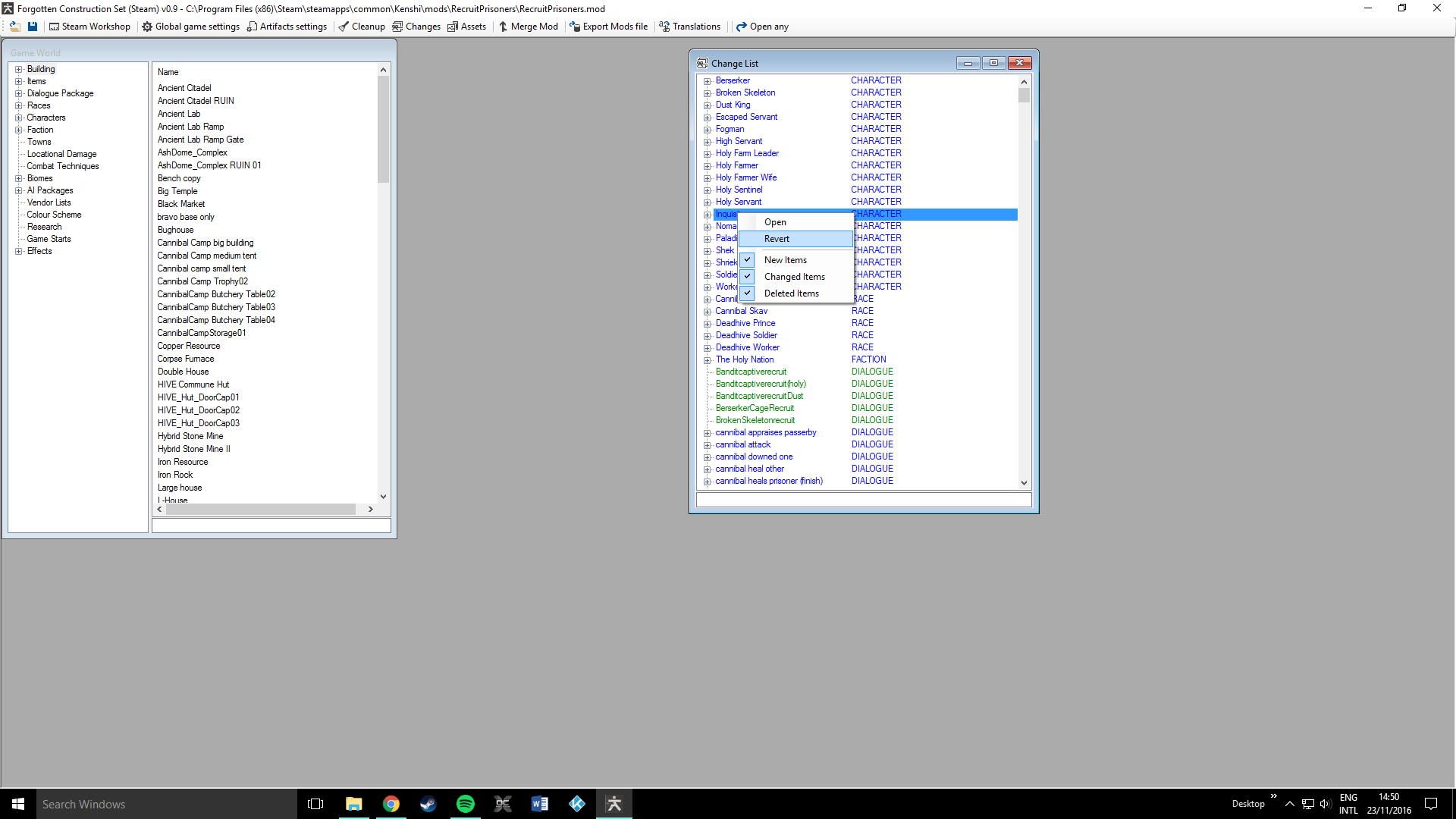Click the open mod folder icon

pos(14,27)
